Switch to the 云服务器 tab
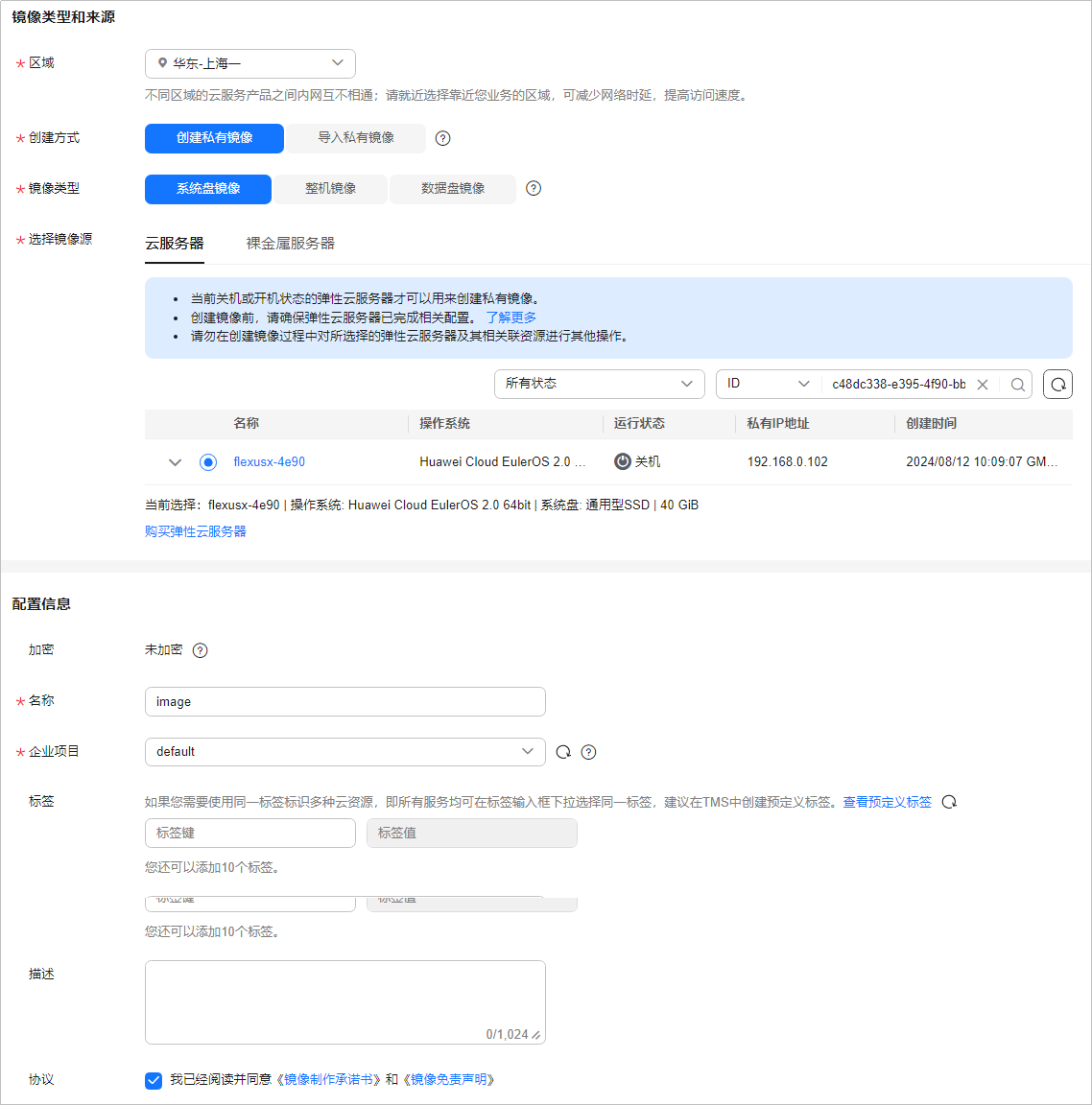 pos(174,244)
